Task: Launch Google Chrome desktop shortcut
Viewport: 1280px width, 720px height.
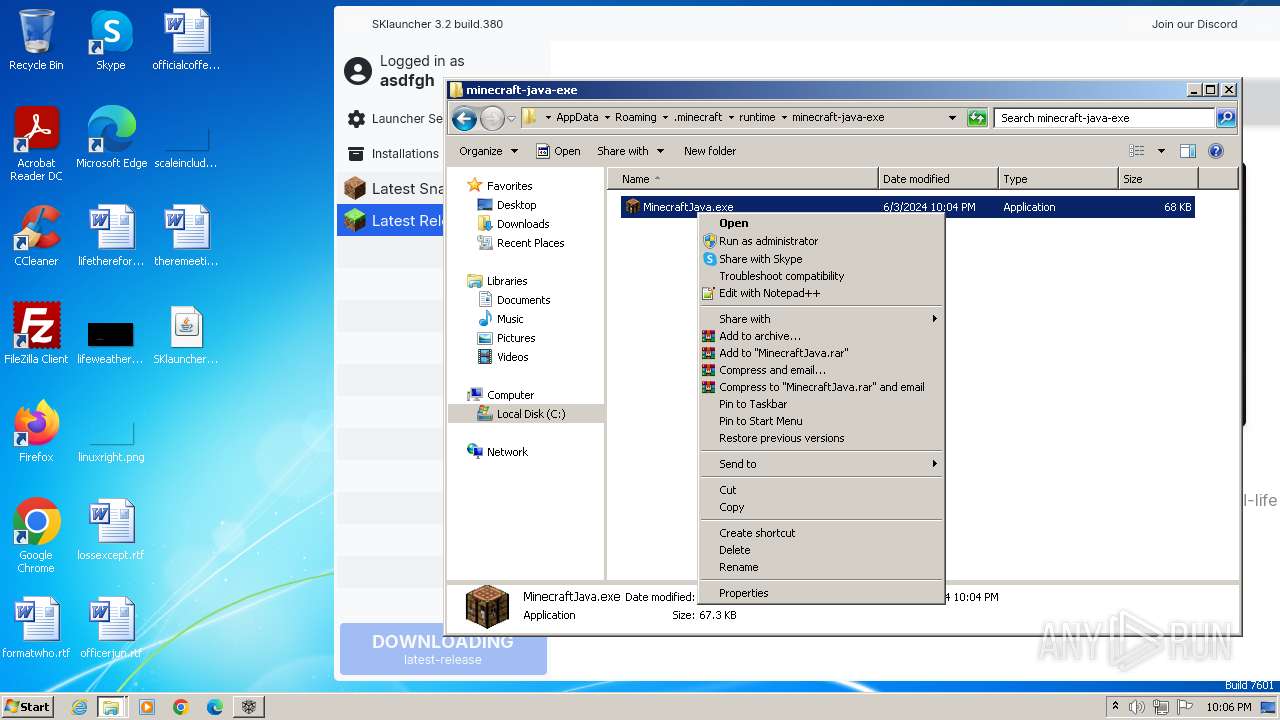Action: 36,536
